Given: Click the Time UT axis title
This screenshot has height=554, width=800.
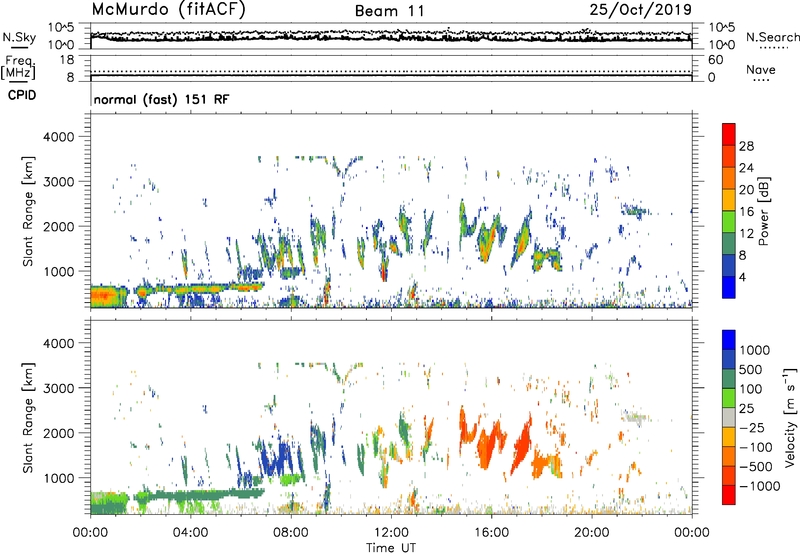Looking at the screenshot, I should (x=391, y=548).
